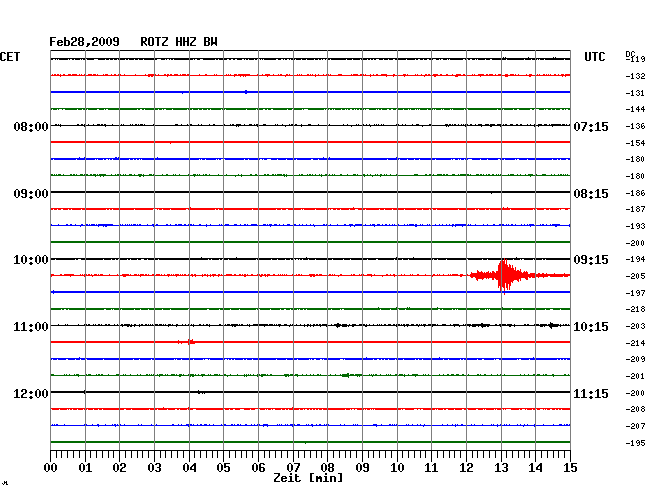
Task: Click the DC value -201
Action: click(635, 376)
